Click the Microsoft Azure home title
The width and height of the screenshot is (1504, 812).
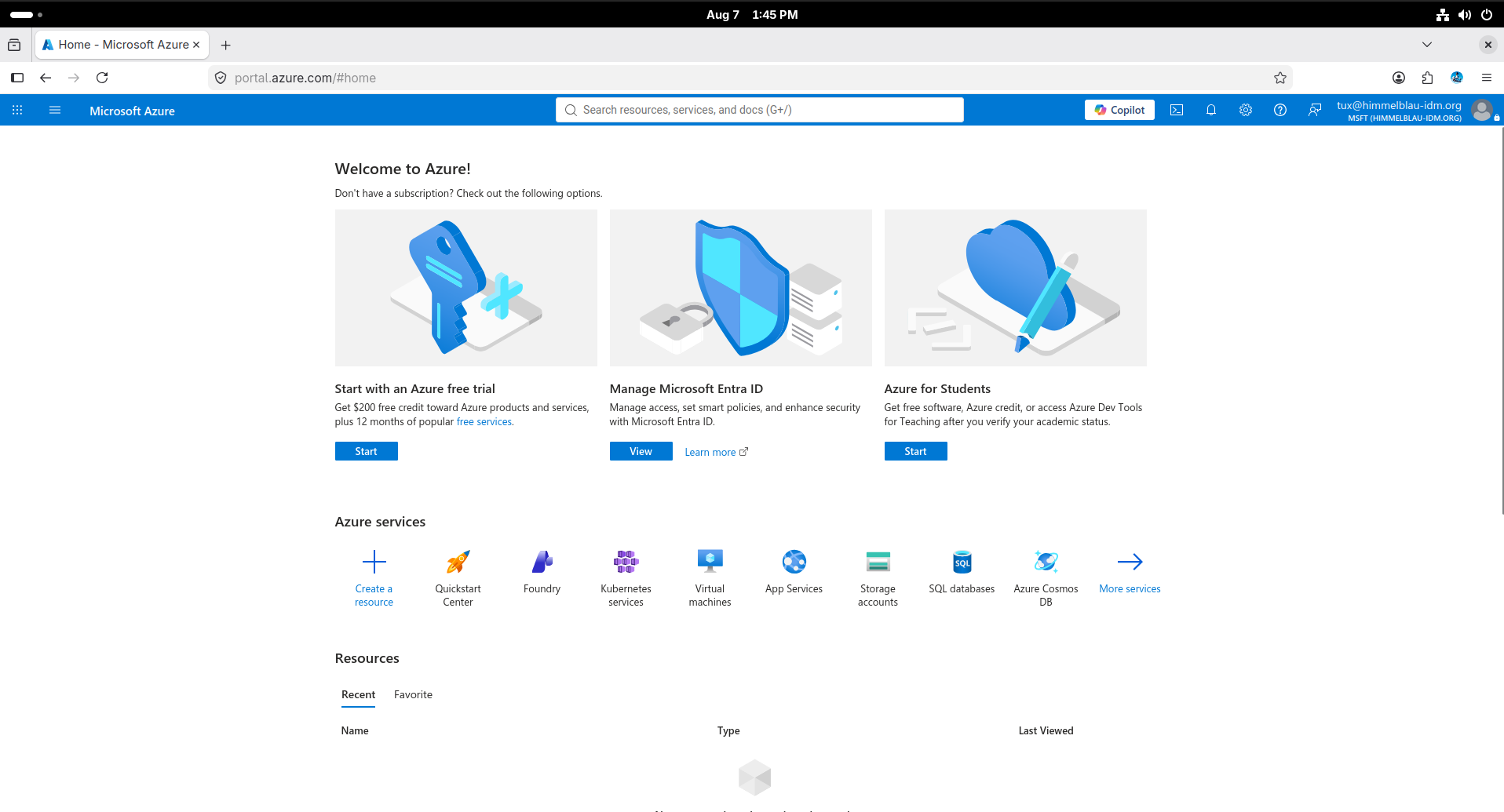(132, 111)
